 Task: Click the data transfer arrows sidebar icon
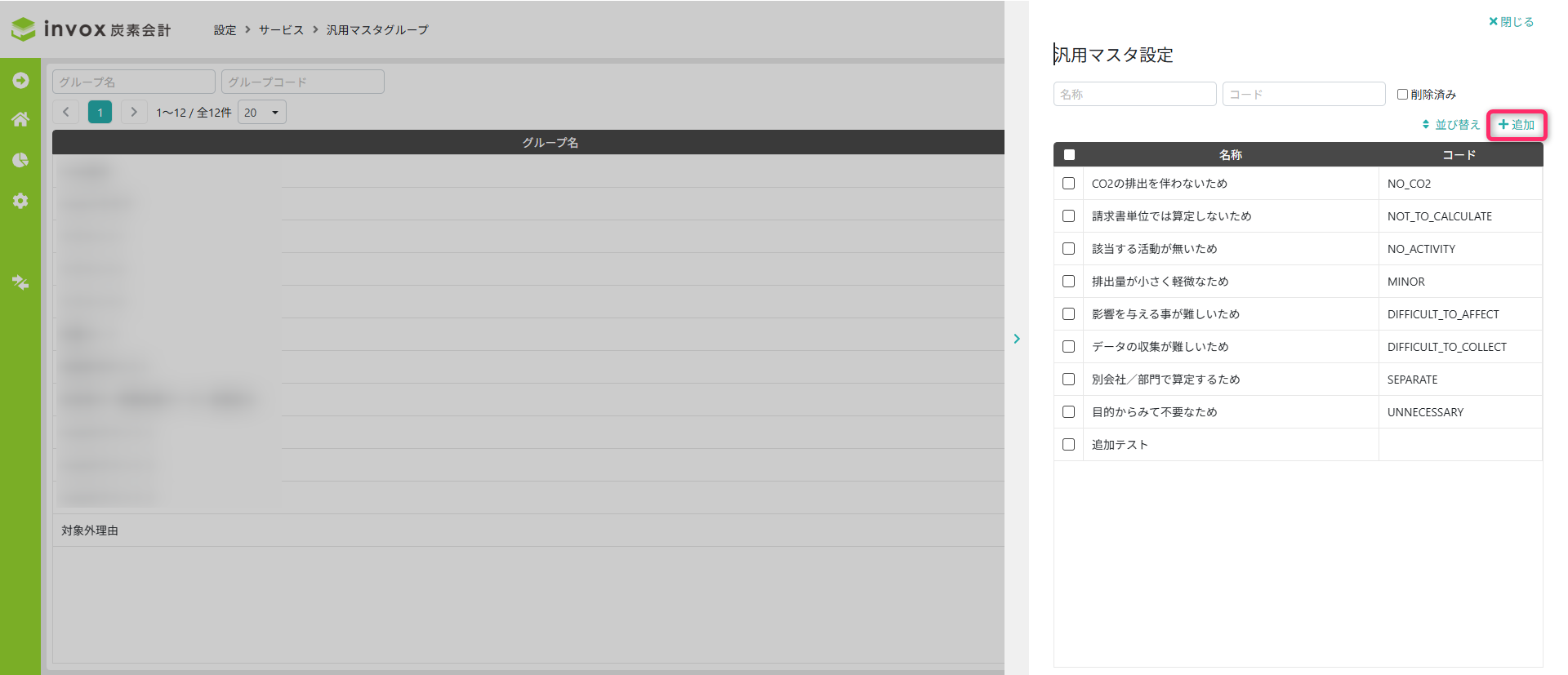[20, 282]
